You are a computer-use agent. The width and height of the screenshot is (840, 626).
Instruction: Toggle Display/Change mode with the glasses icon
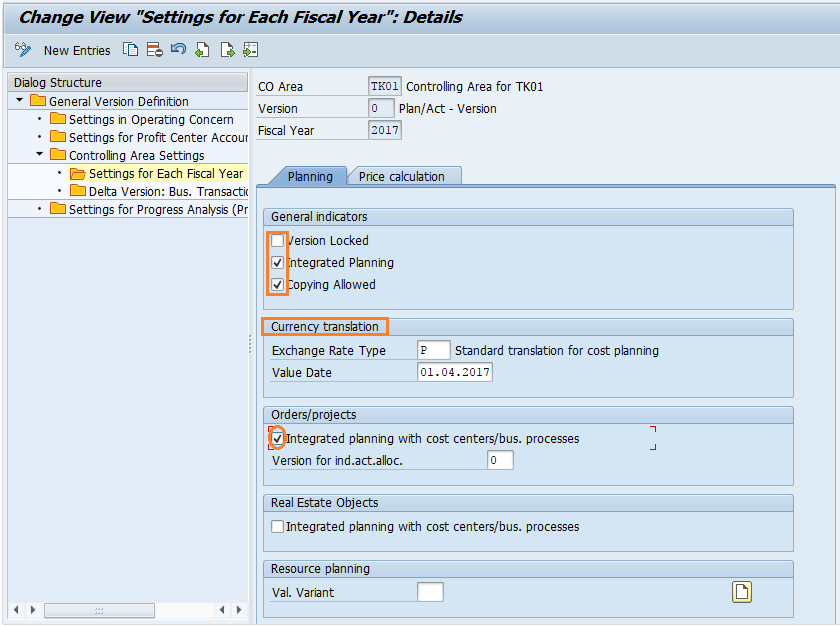pos(21,49)
